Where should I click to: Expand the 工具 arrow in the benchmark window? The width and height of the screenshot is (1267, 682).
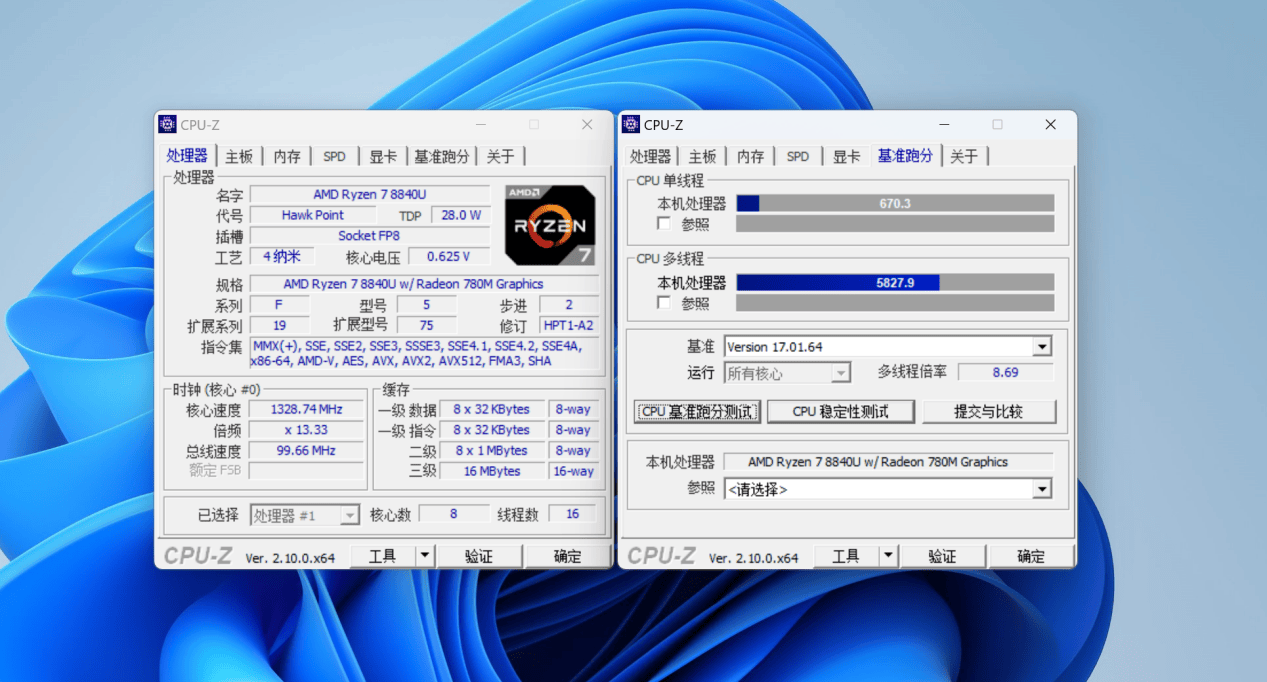(x=889, y=556)
